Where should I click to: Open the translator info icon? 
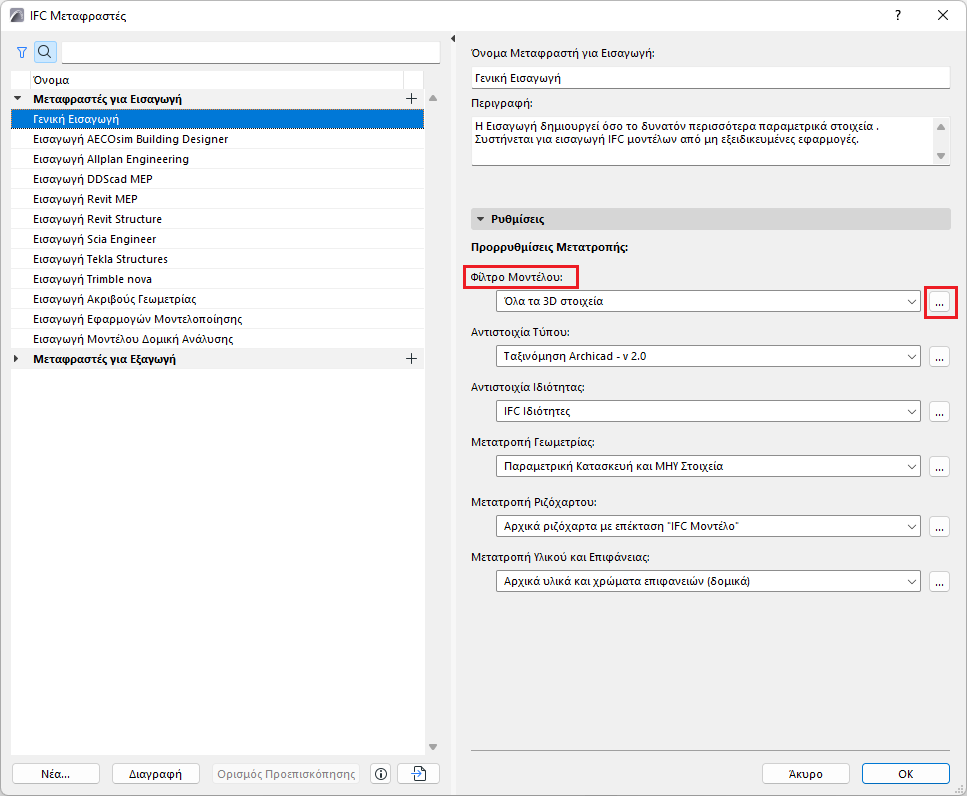pos(381,774)
